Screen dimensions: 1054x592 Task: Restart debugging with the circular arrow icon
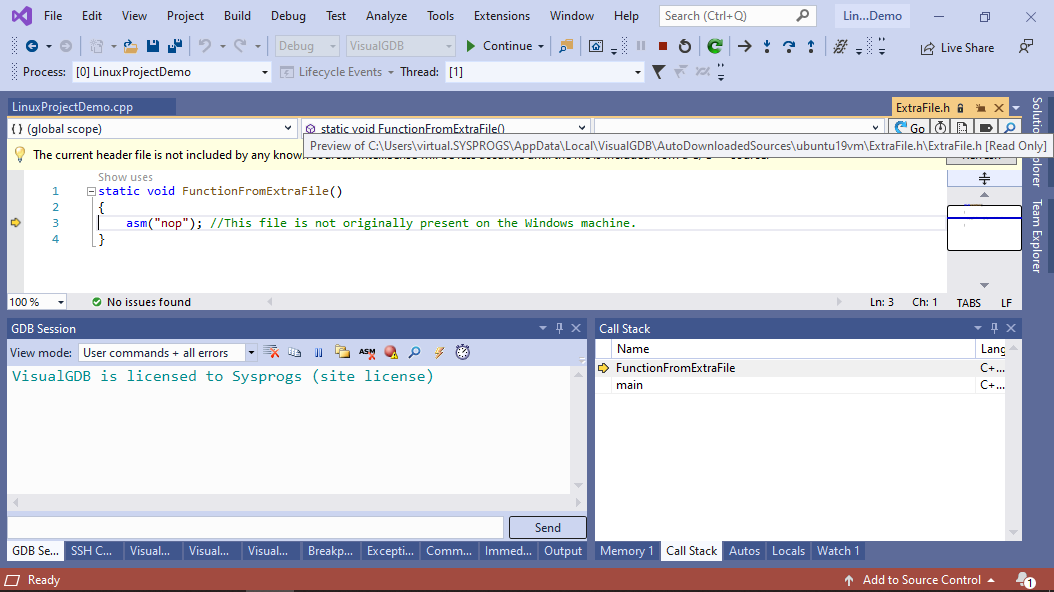point(684,46)
